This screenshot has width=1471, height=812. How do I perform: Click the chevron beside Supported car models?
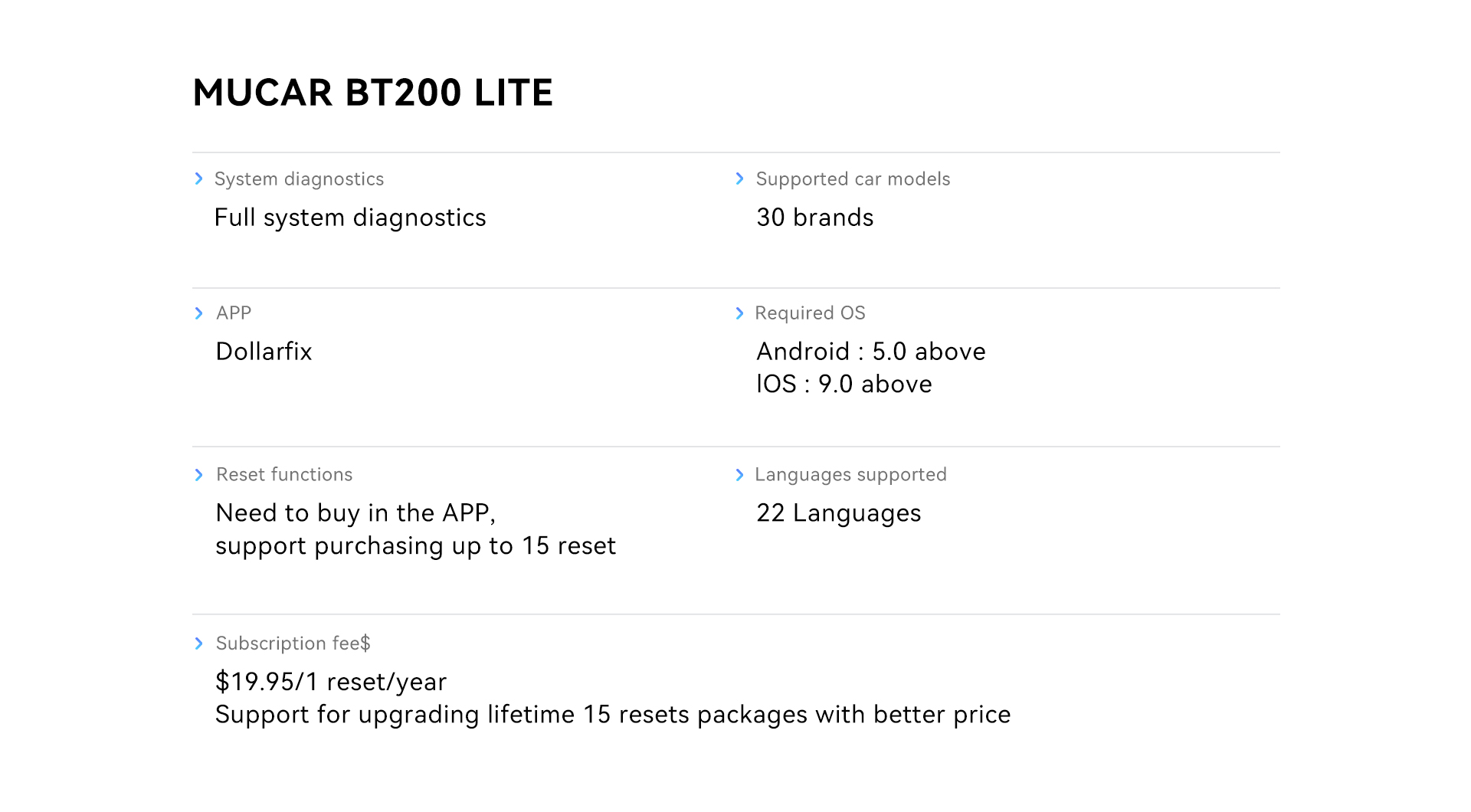tap(739, 178)
